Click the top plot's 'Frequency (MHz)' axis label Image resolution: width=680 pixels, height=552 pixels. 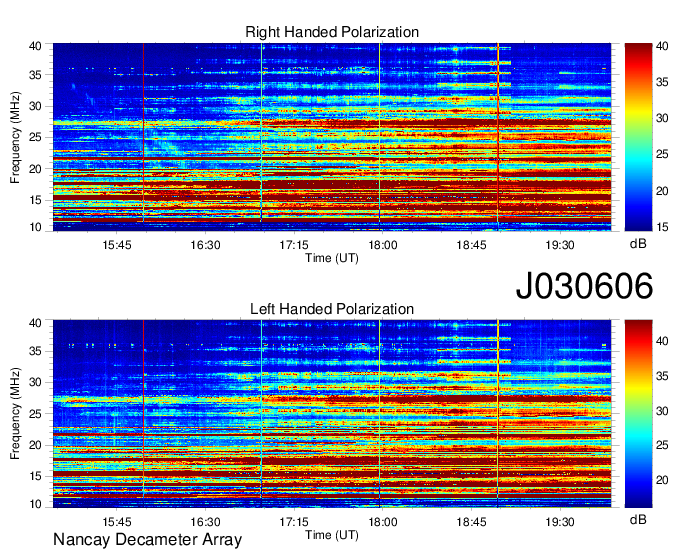tap(15, 137)
